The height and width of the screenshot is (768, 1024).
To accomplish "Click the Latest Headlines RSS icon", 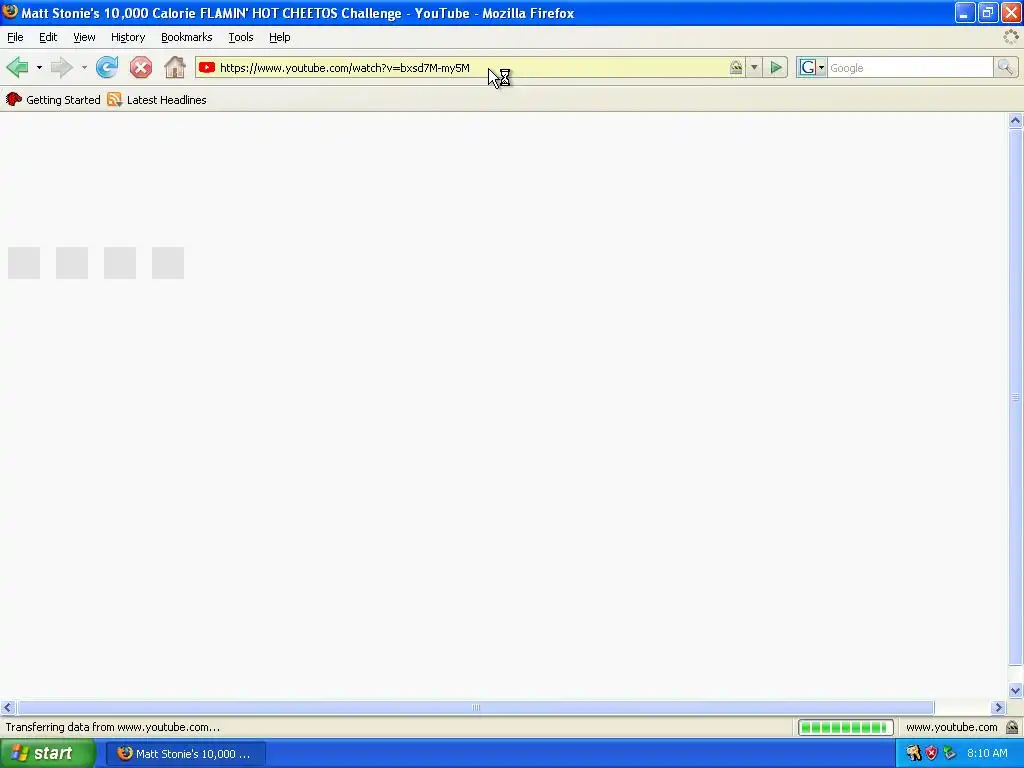I will coord(114,100).
